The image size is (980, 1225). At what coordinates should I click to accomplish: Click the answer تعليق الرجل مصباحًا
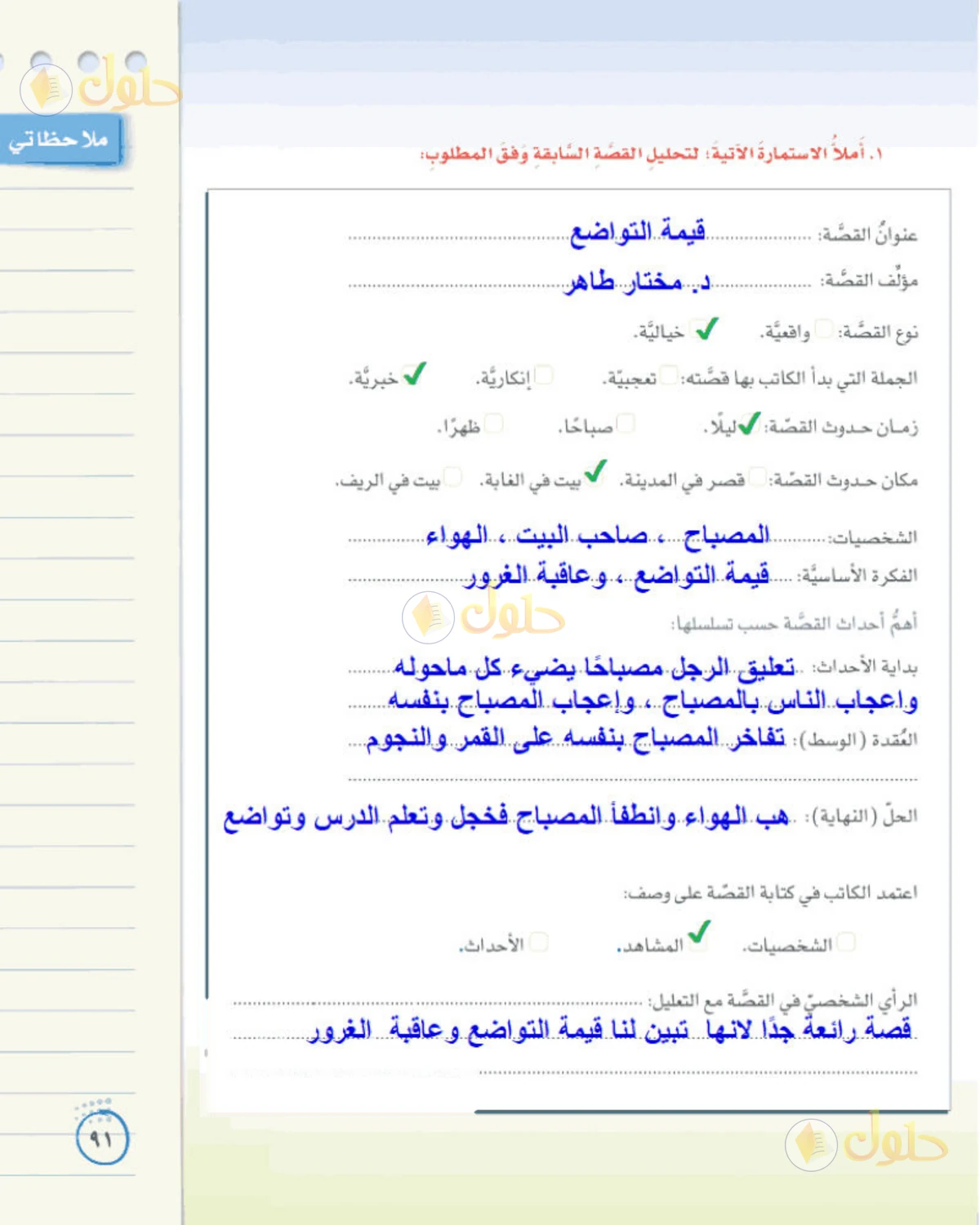[x=594, y=668]
